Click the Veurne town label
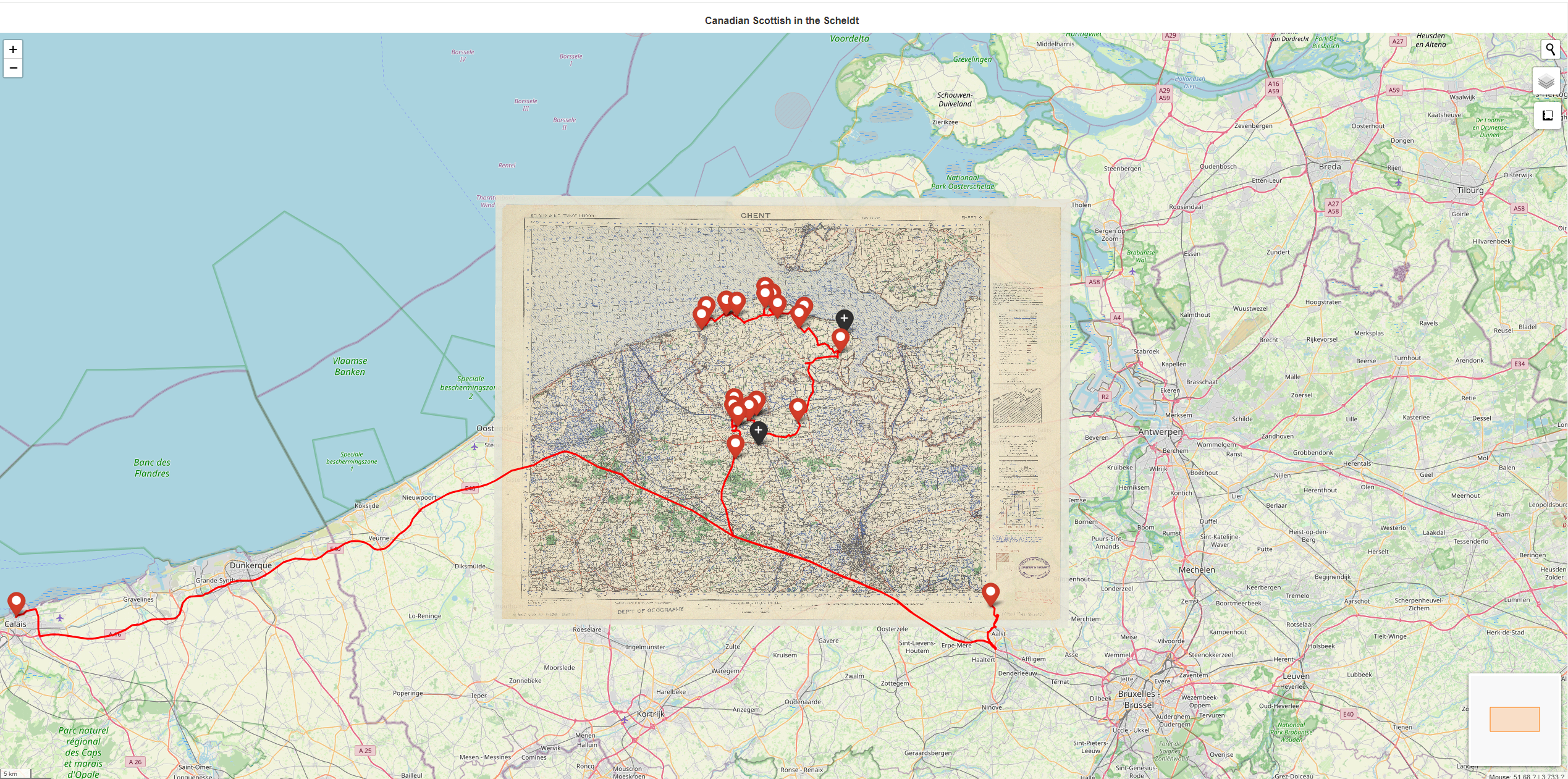Image resolution: width=1568 pixels, height=779 pixels. tap(379, 538)
